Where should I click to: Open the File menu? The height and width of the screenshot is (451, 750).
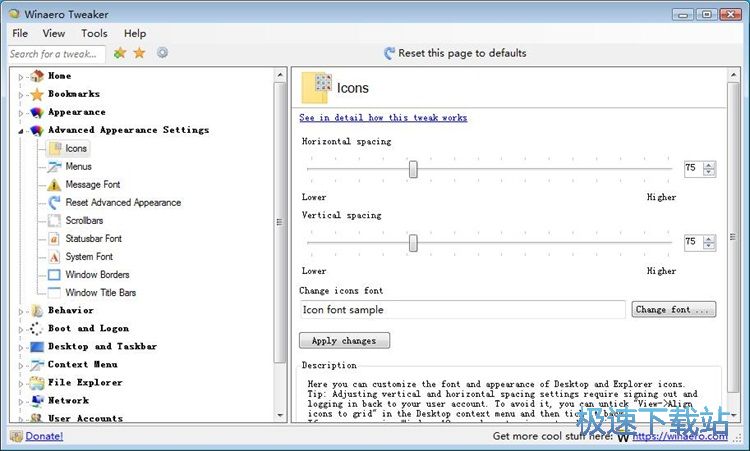(x=20, y=33)
